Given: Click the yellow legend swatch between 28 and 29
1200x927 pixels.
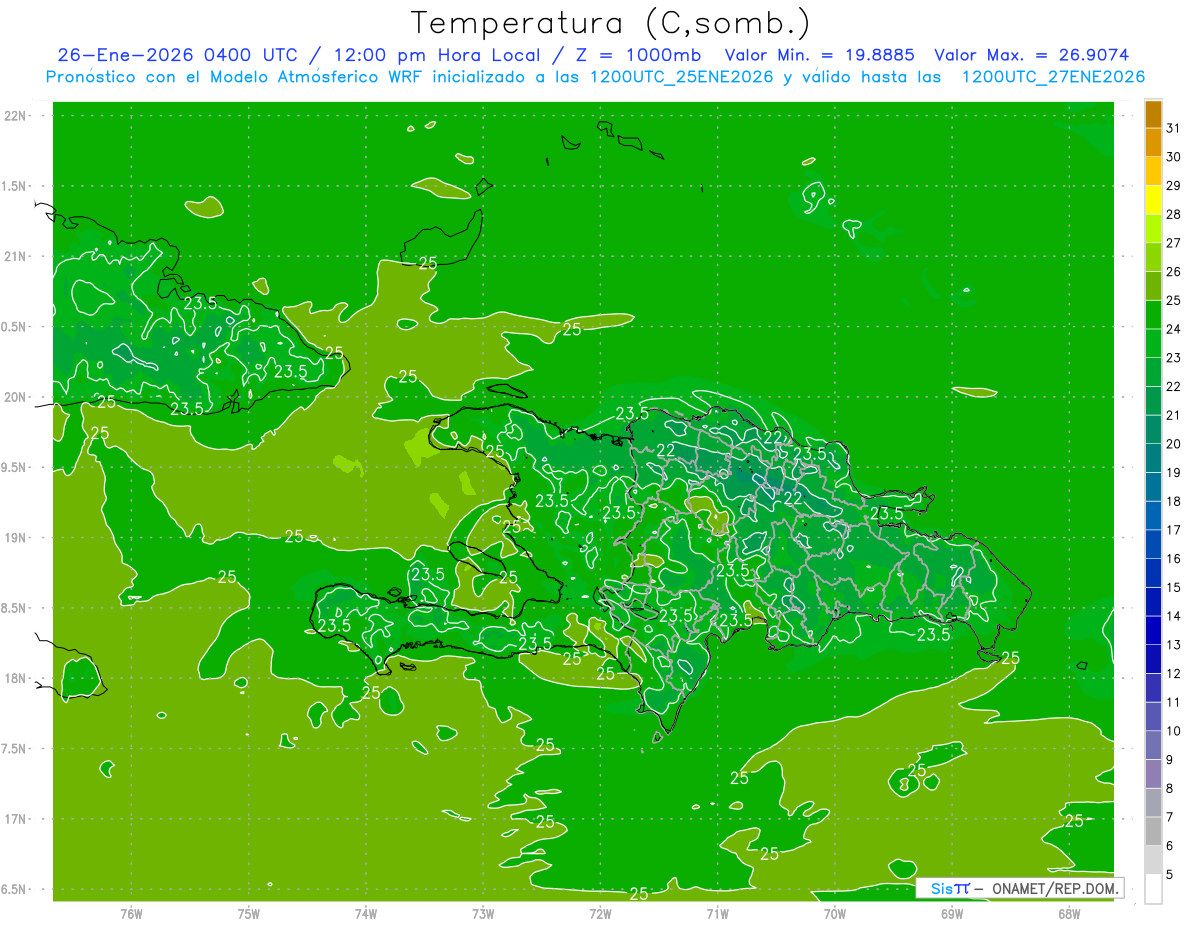Looking at the screenshot, I should [1153, 200].
